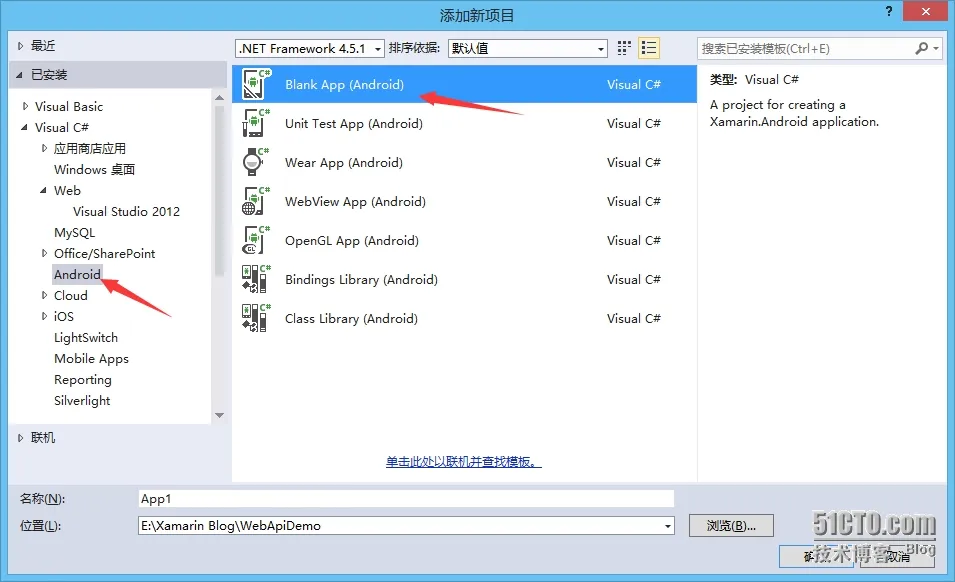The width and height of the screenshot is (955, 582).
Task: Switch to list details view
Action: (x=649, y=48)
